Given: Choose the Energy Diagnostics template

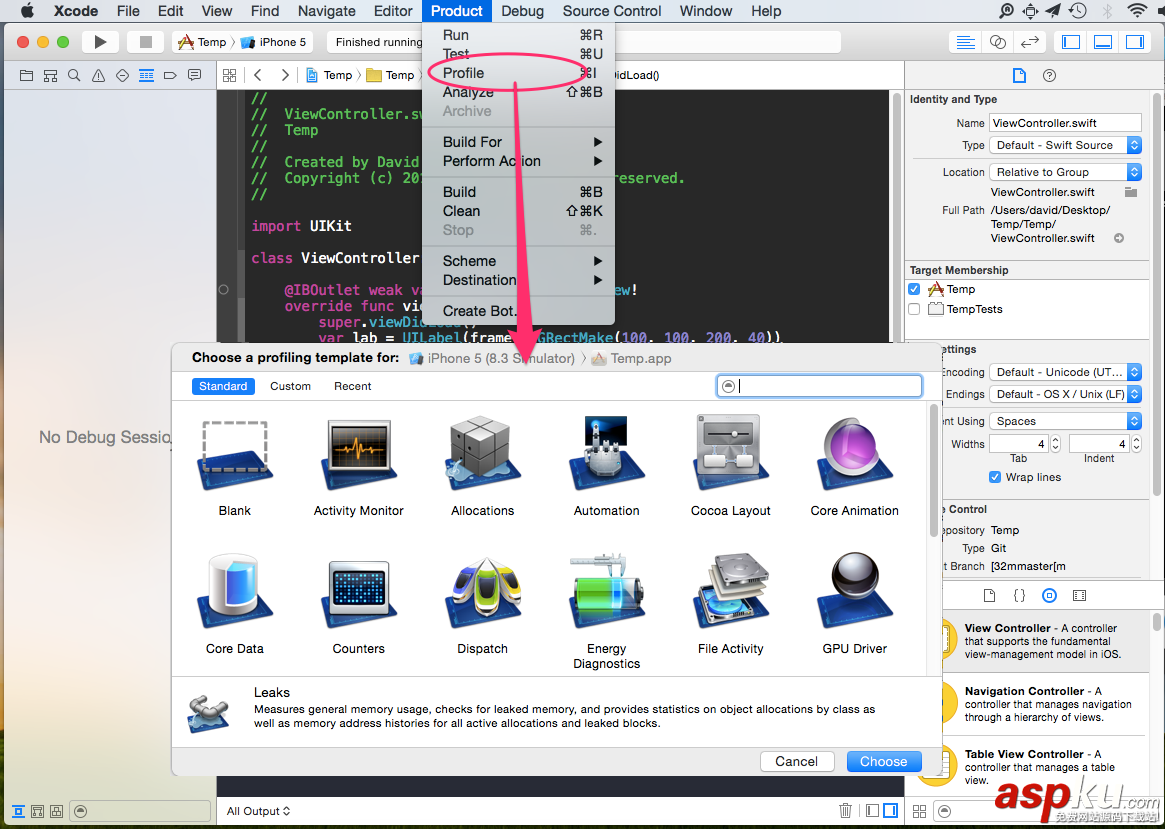Looking at the screenshot, I should tap(606, 592).
